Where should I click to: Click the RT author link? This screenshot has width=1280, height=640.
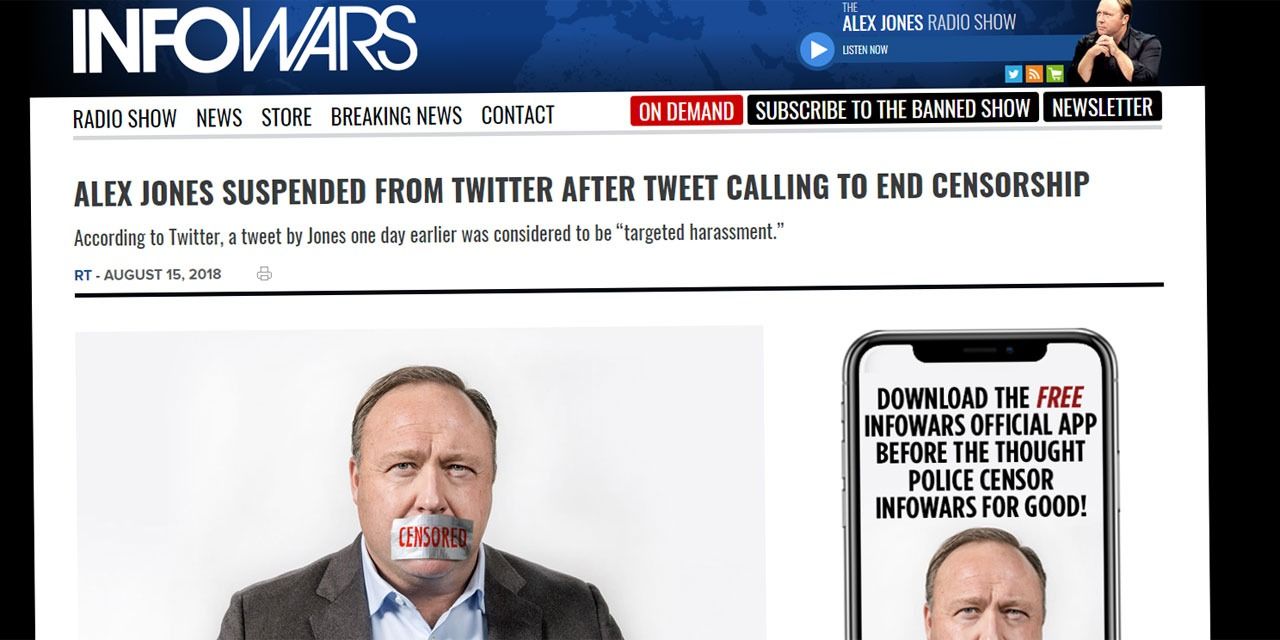pos(83,275)
